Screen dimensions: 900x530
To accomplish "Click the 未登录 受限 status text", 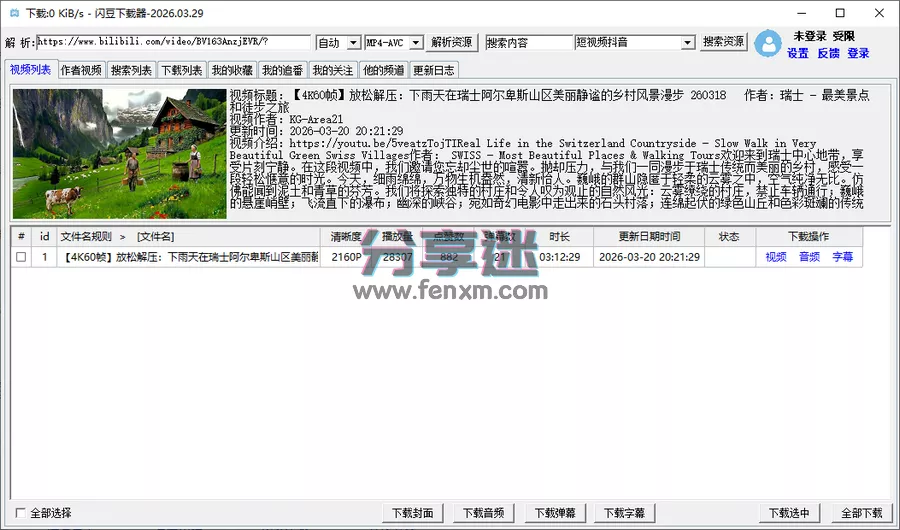I will coord(824,36).
